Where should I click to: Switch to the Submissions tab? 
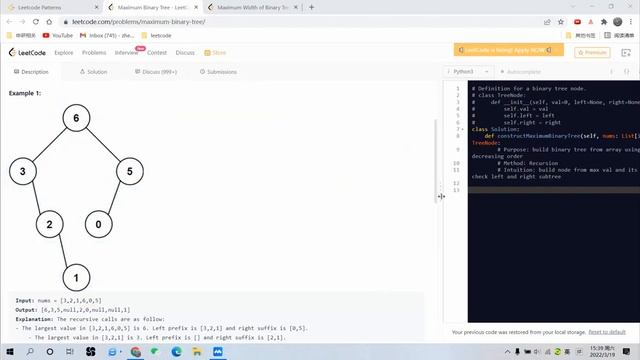pyautogui.click(x=218, y=72)
